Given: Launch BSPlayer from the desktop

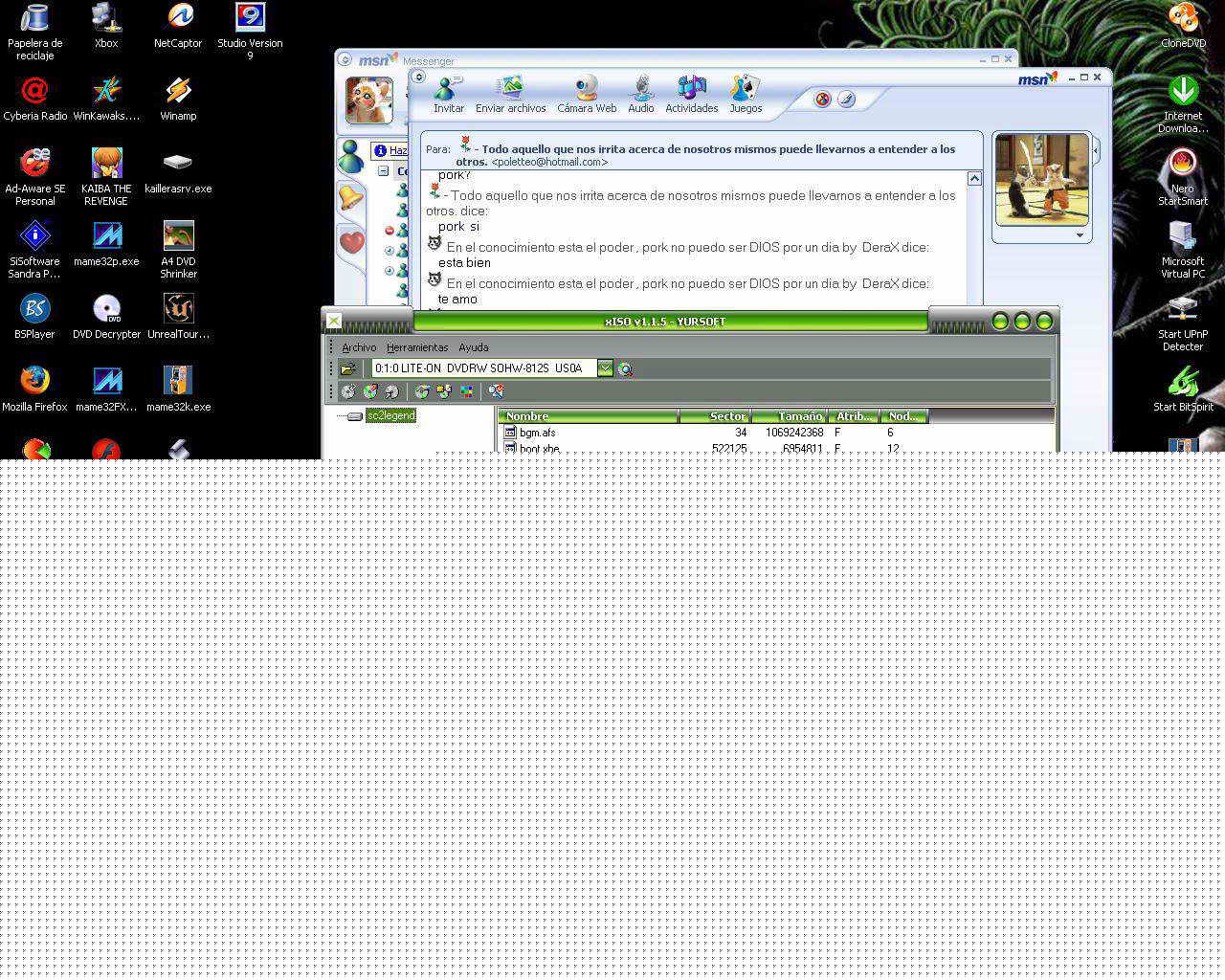Looking at the screenshot, I should point(35,317).
